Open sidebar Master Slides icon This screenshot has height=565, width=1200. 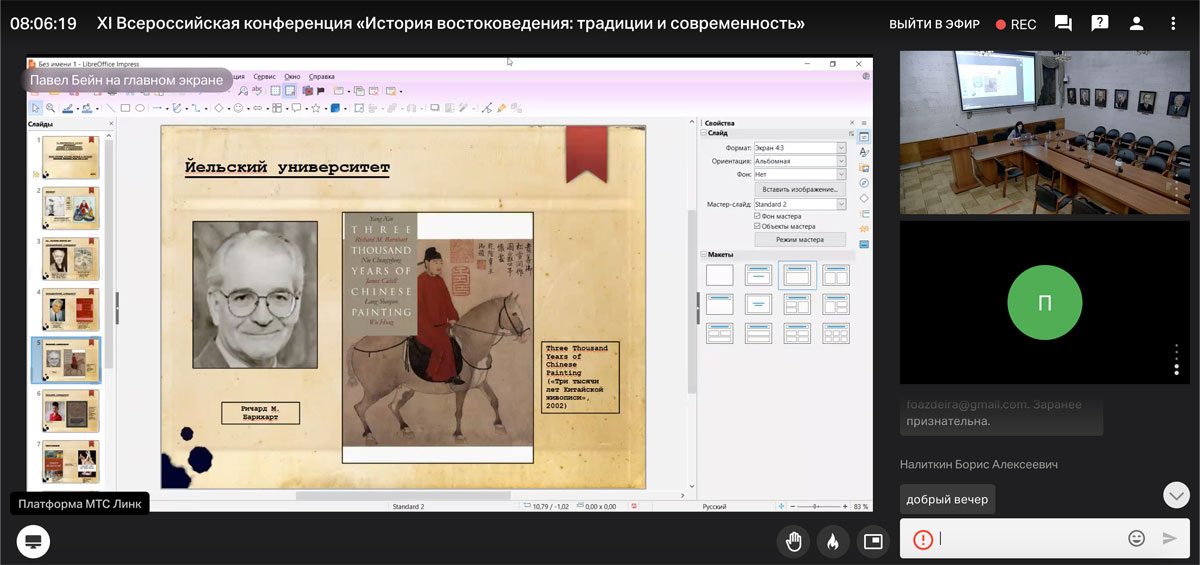coord(864,244)
